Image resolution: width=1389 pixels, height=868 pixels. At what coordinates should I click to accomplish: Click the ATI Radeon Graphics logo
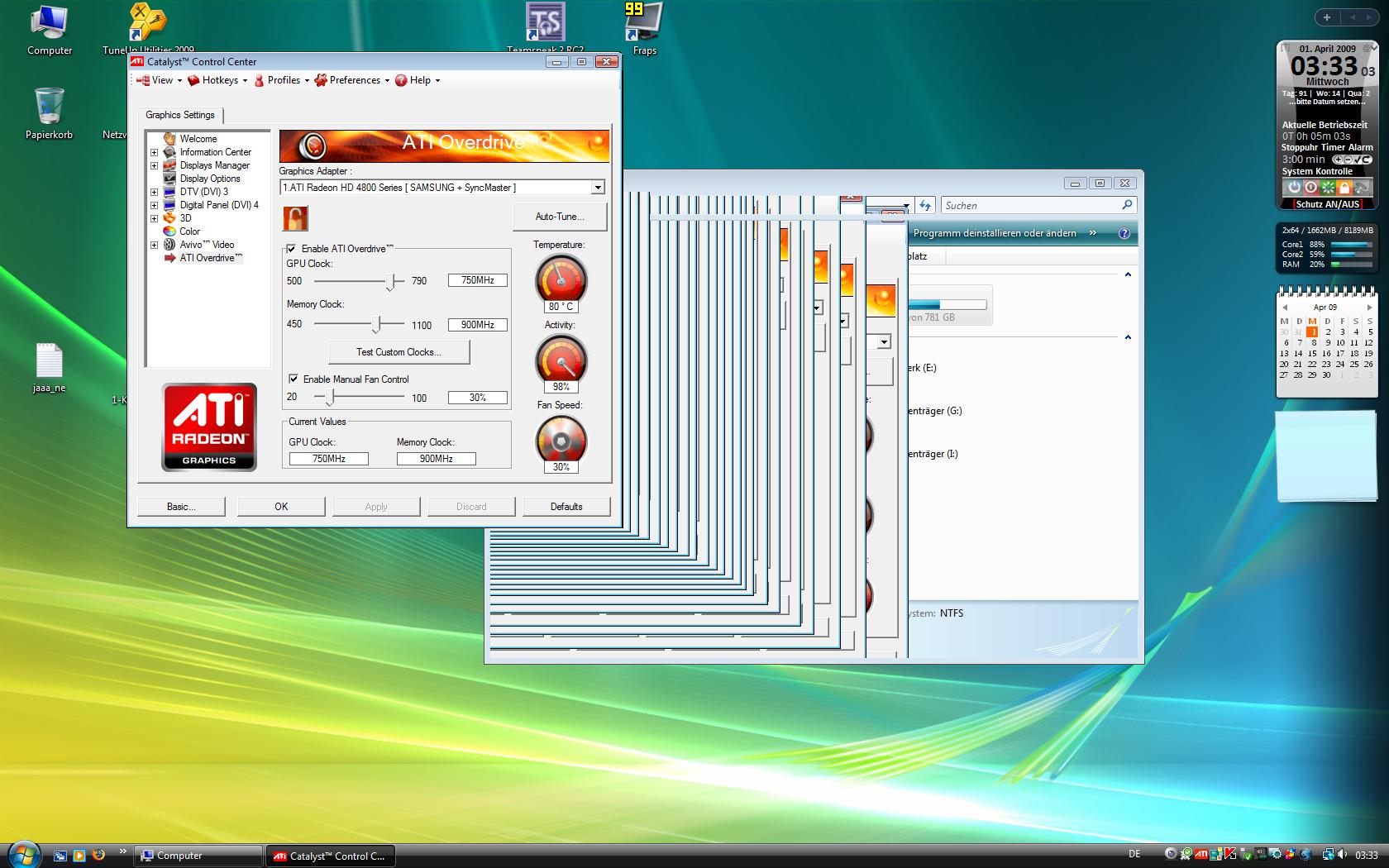[x=209, y=427]
